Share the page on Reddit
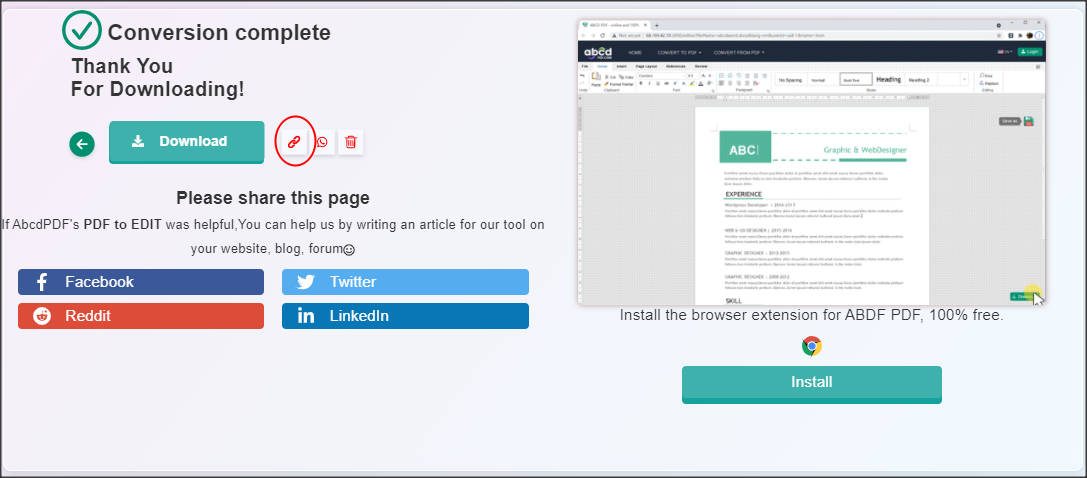Viewport: 1087px width, 478px height. [141, 316]
